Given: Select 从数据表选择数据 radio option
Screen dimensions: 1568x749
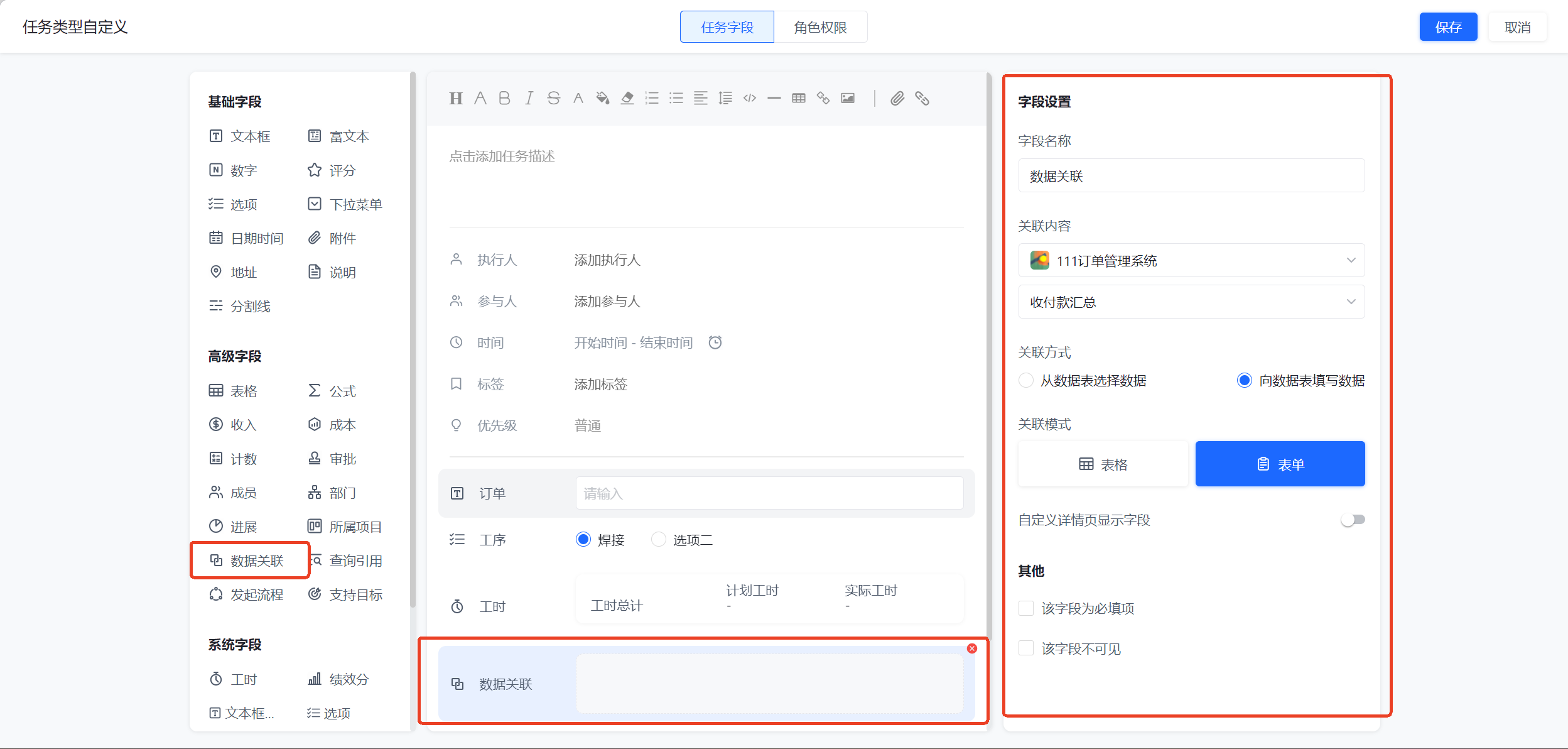Looking at the screenshot, I should [x=1025, y=380].
